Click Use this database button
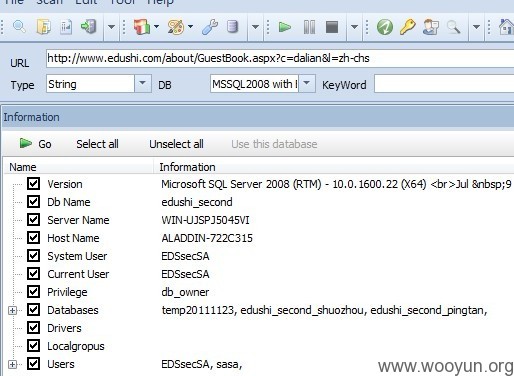Viewport: 514px width, 376px height. click(x=274, y=144)
